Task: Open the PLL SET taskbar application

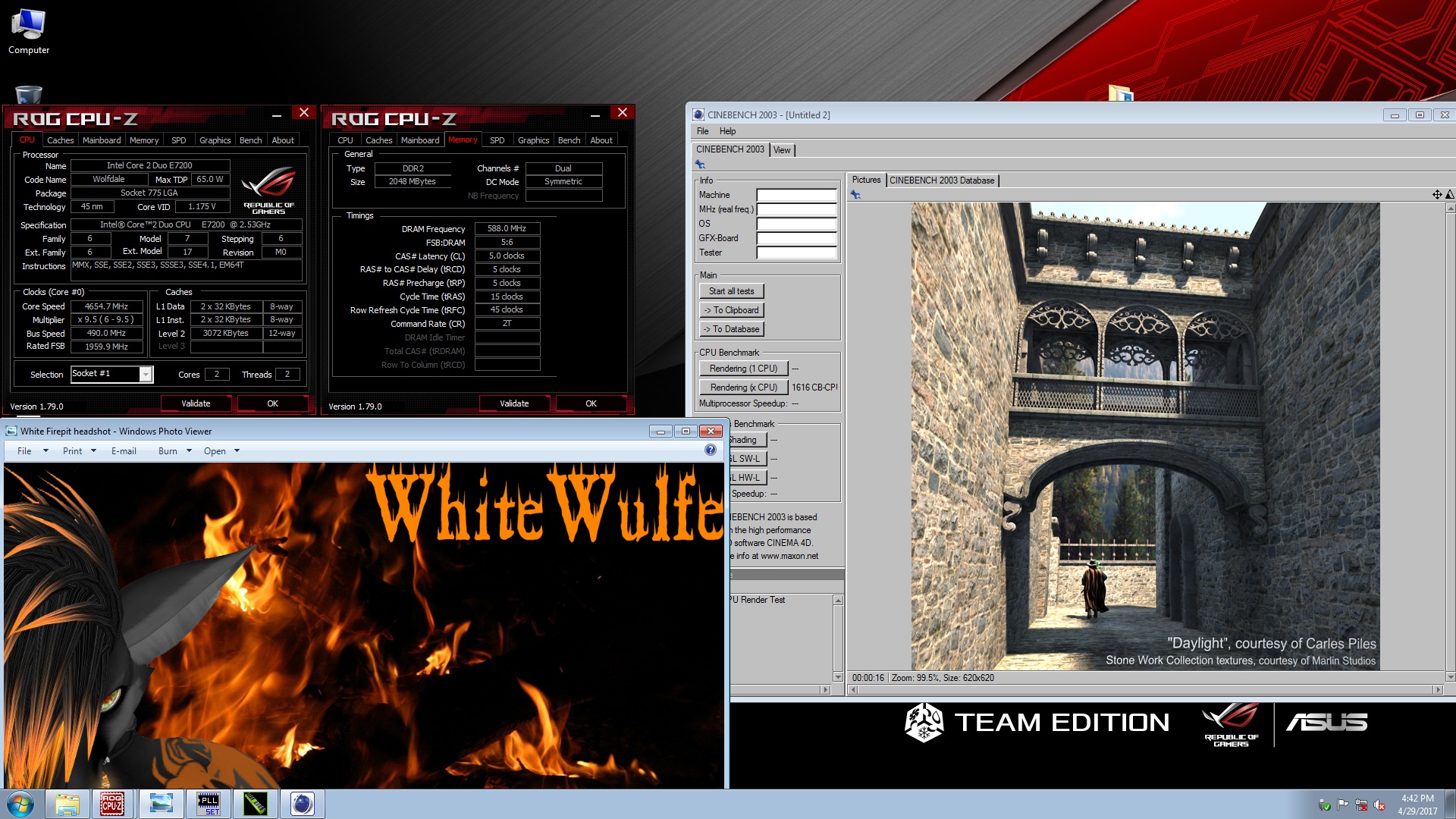Action: coord(209,804)
